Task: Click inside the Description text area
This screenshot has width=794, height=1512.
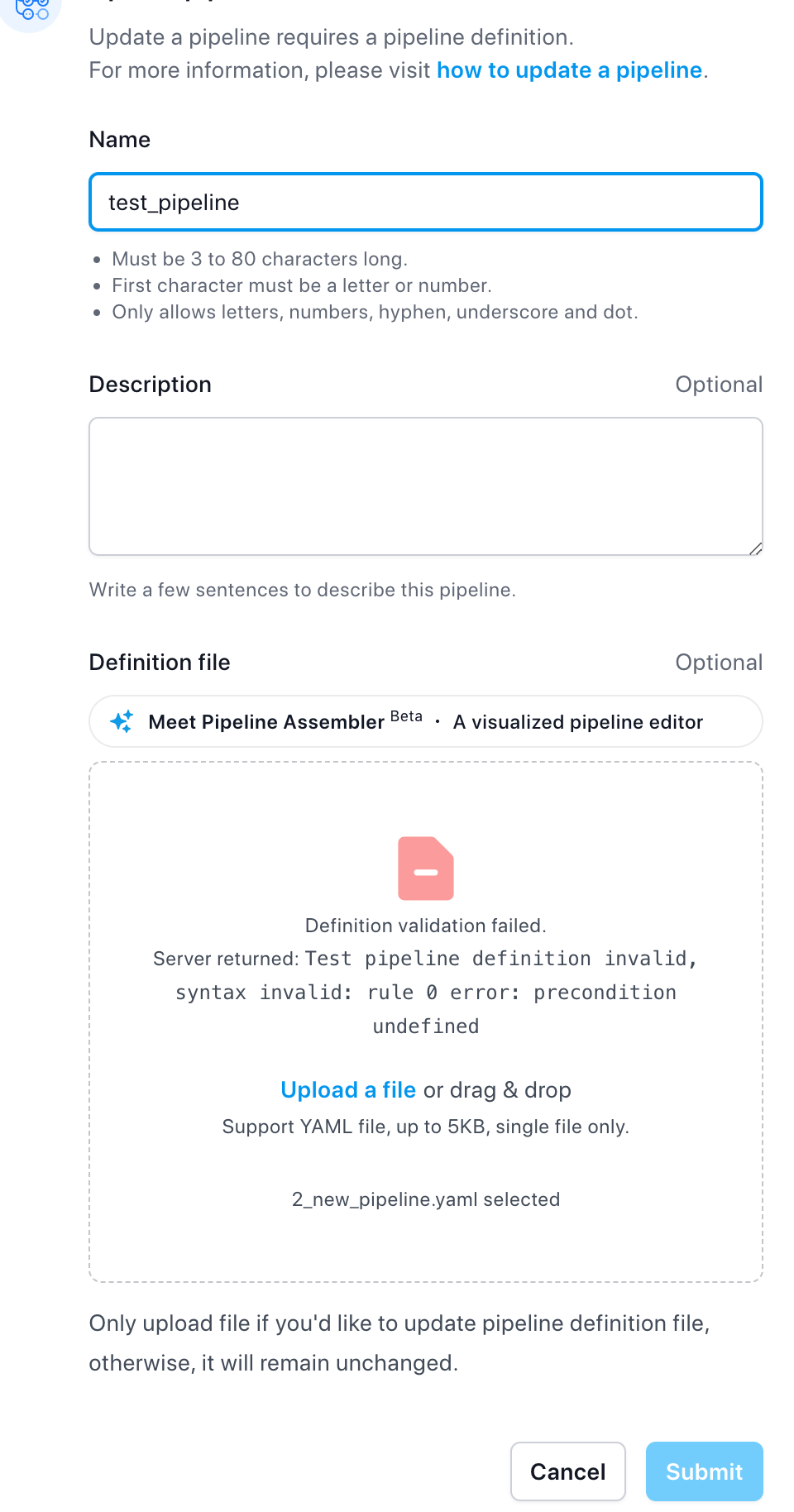Action: pyautogui.click(x=426, y=486)
